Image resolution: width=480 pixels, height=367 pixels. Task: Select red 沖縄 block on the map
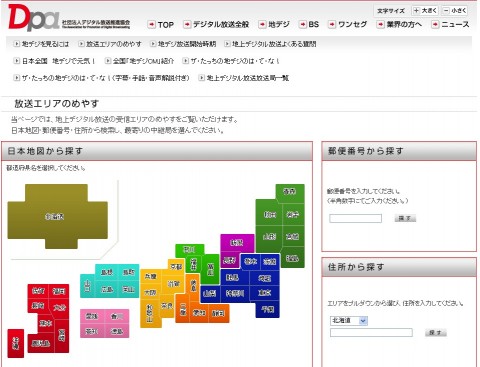[16, 343]
